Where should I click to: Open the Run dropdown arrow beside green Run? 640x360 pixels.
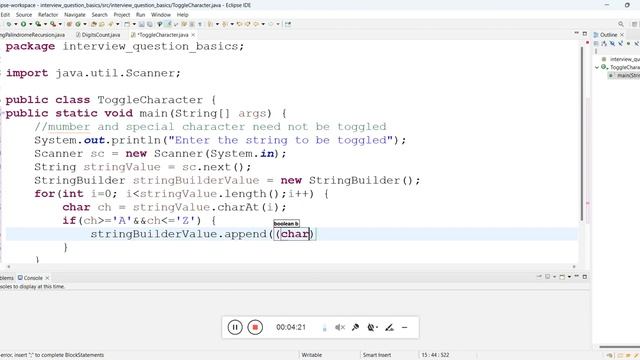click(30, 24)
